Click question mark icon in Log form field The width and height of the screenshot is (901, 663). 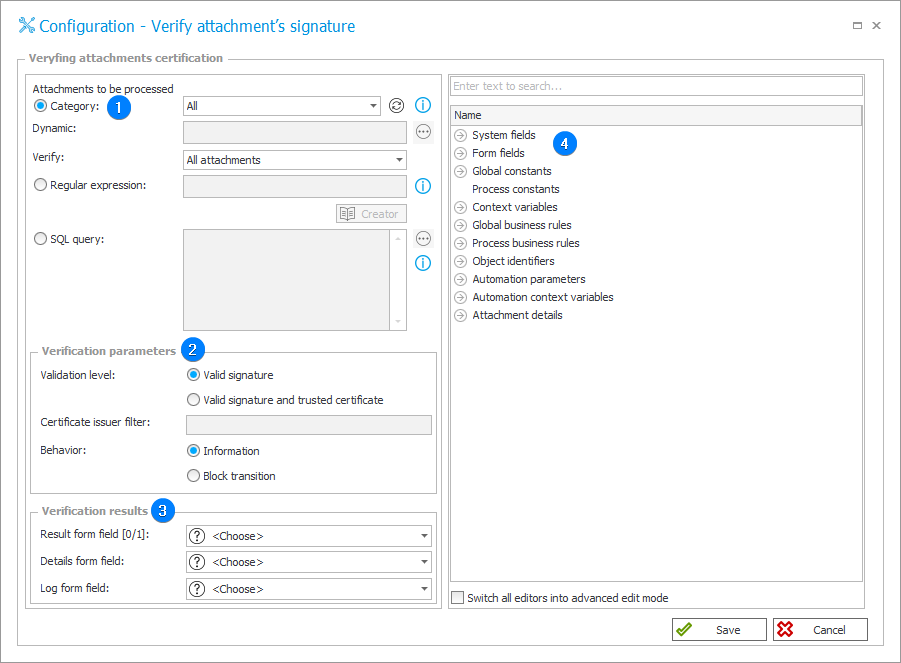click(x=197, y=589)
